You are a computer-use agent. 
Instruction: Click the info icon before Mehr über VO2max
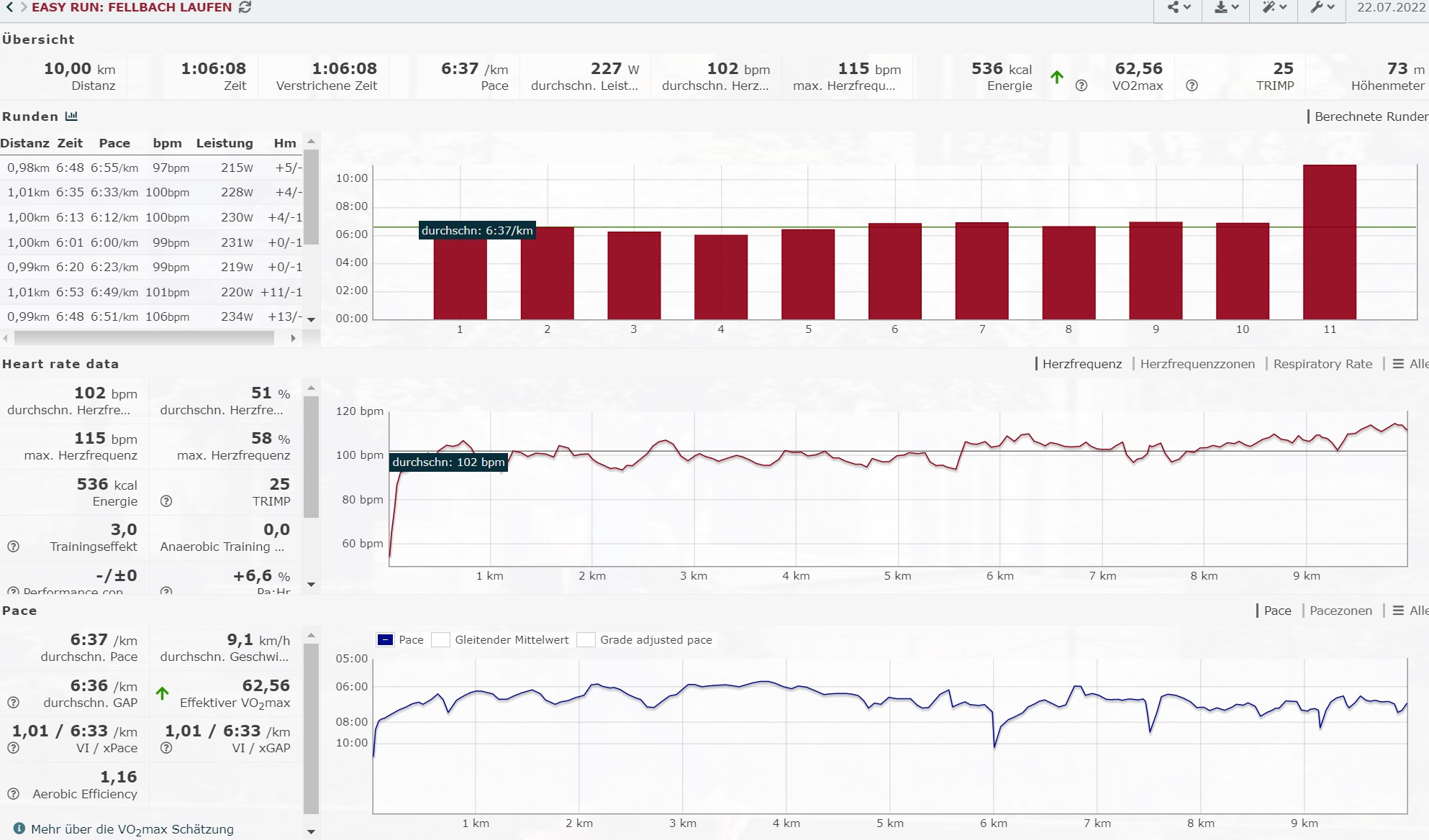pyautogui.click(x=19, y=828)
